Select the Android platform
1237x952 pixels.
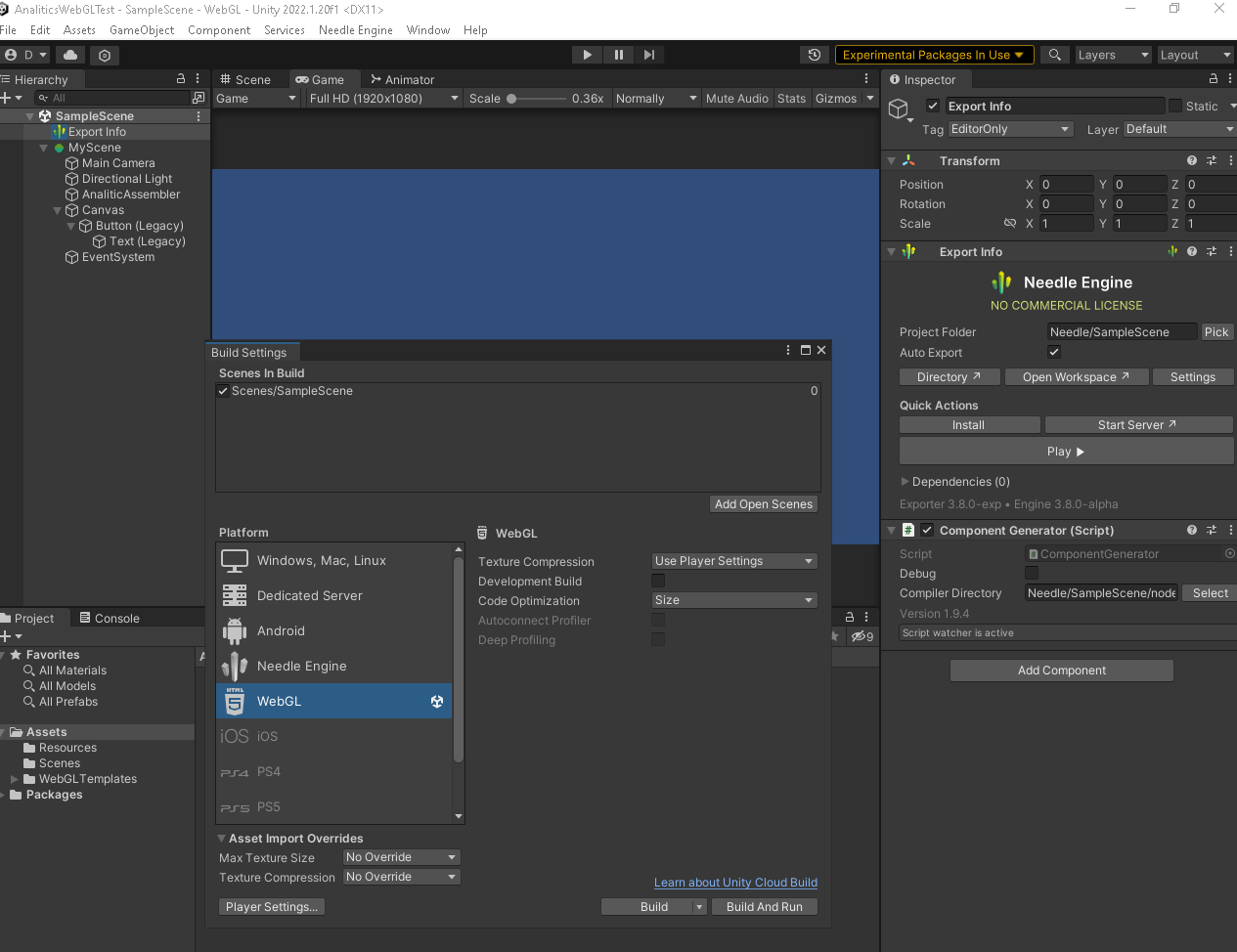334,630
